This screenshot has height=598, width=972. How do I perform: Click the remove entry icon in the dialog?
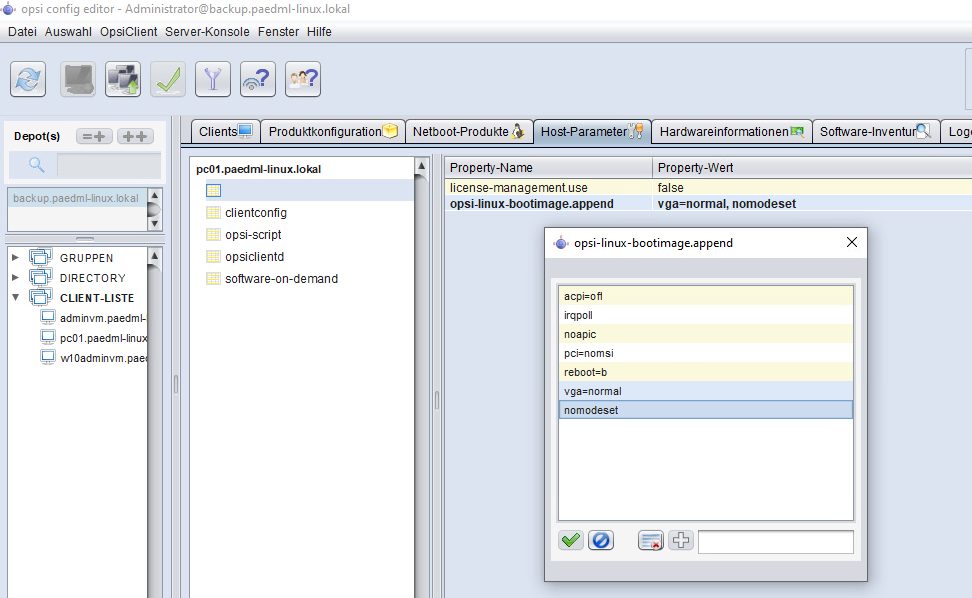[651, 540]
